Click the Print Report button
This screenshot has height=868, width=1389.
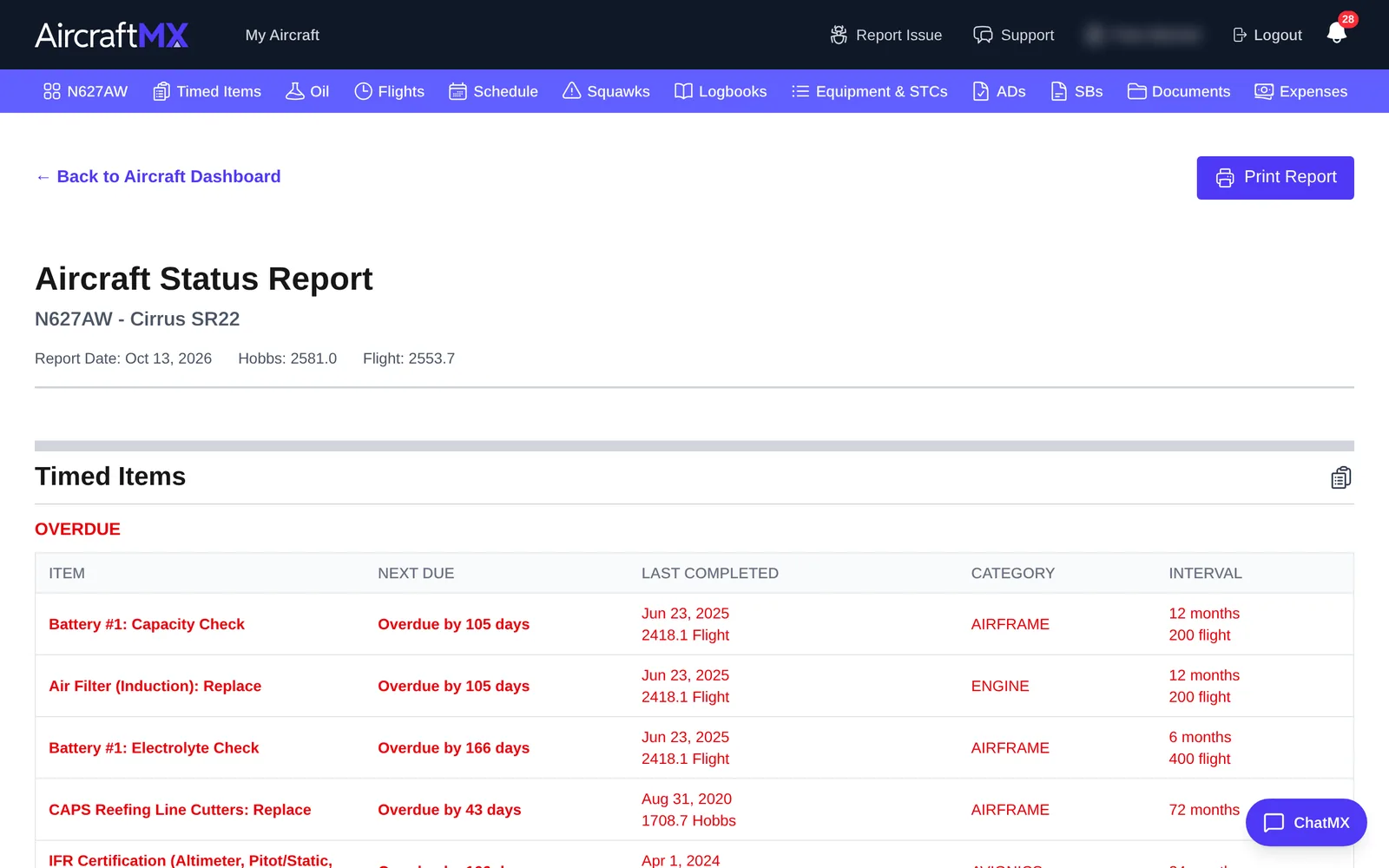tap(1275, 178)
